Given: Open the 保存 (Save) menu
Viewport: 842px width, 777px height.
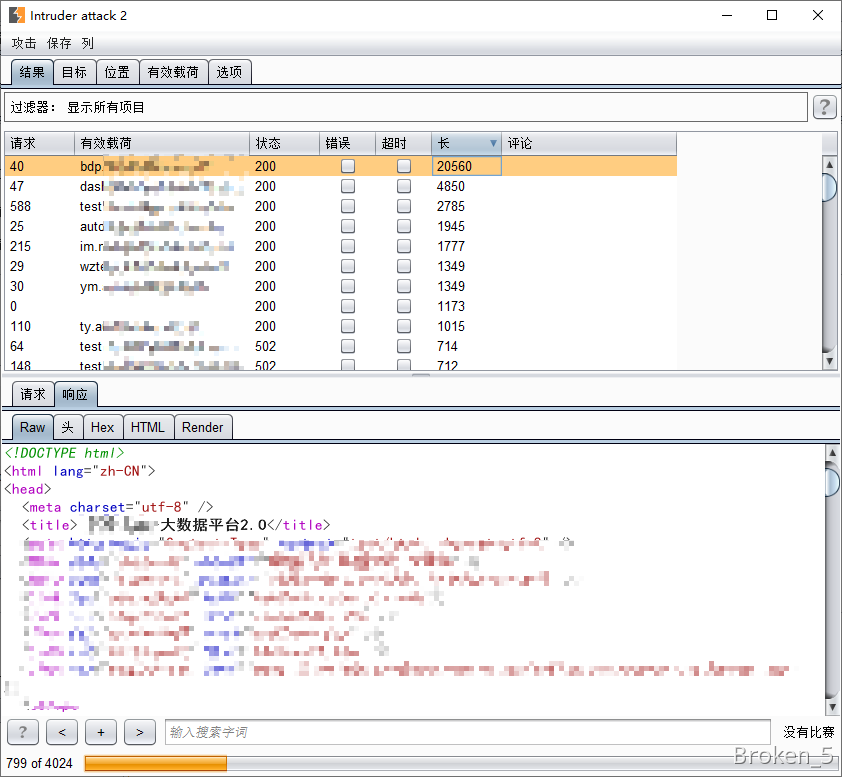Looking at the screenshot, I should click(x=60, y=44).
